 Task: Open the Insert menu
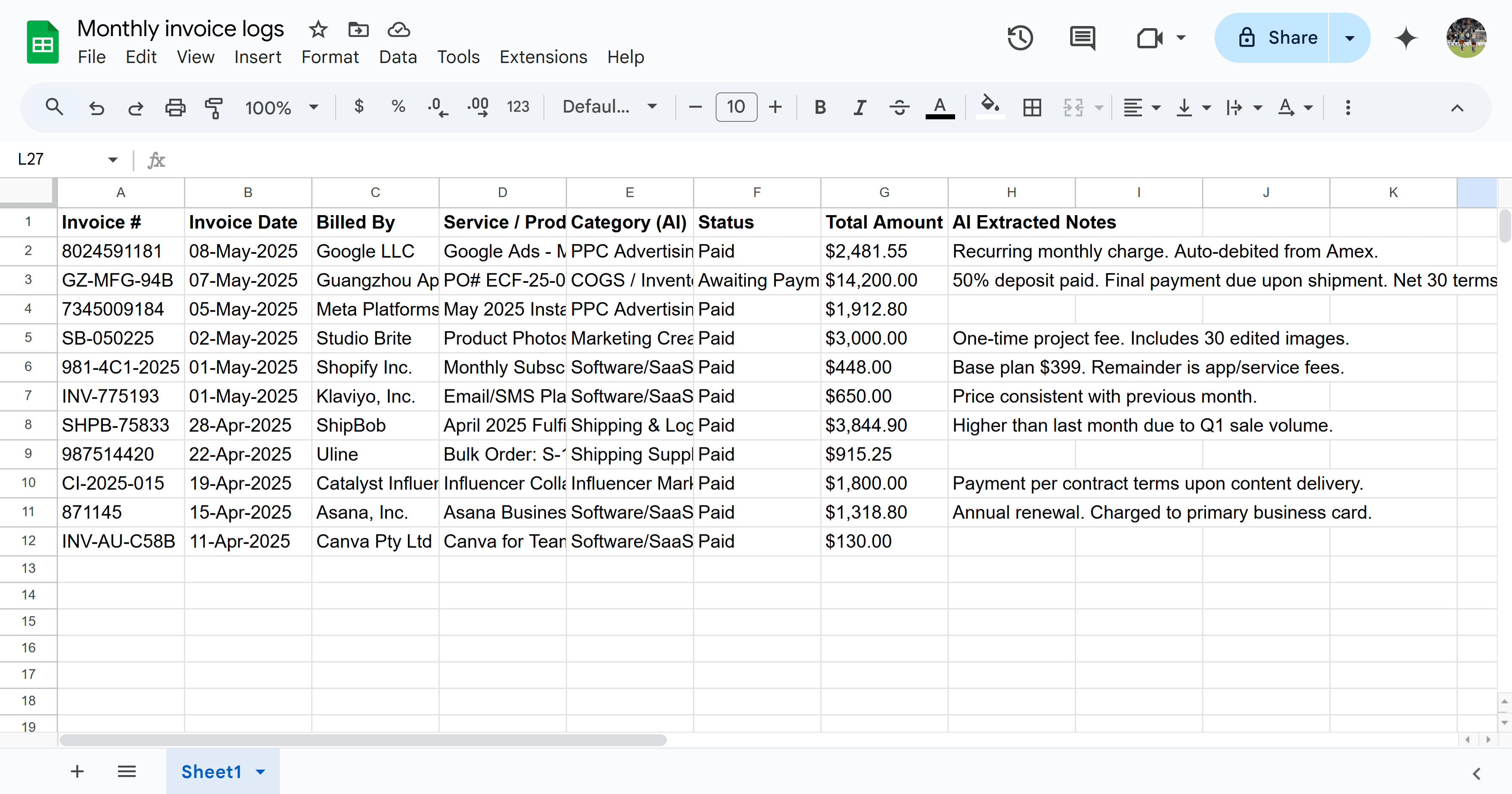(x=258, y=57)
